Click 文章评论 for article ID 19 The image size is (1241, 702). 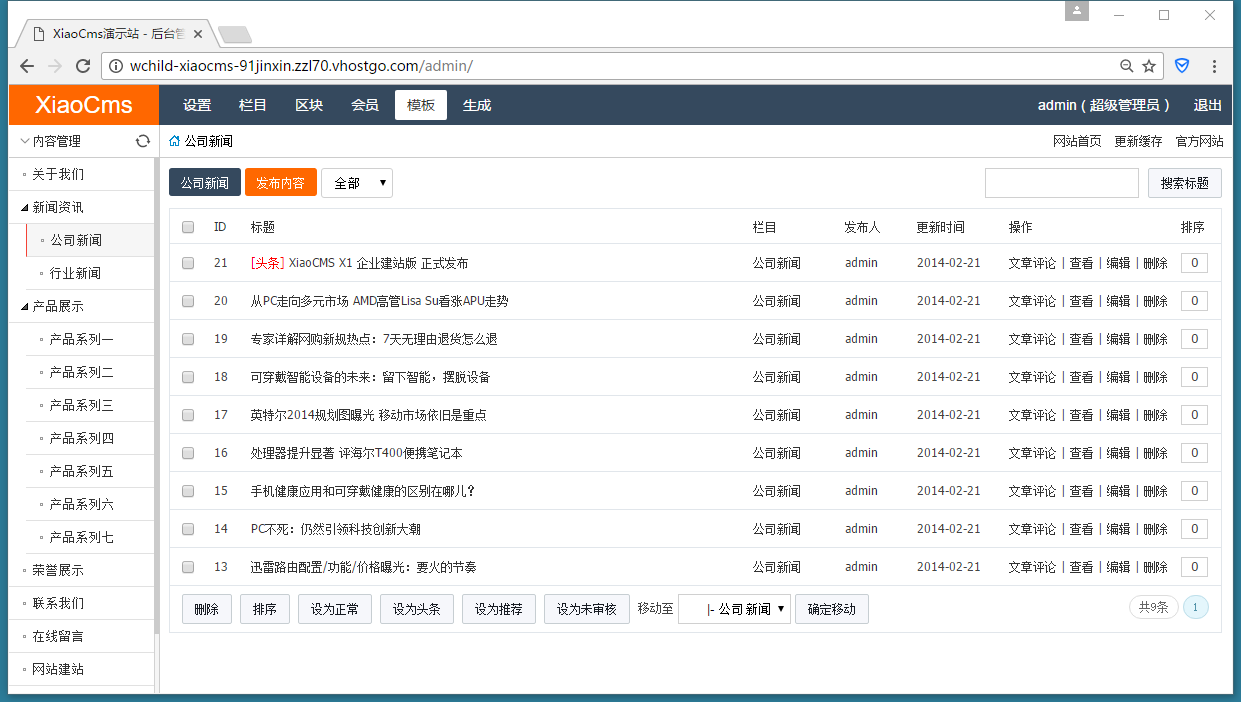pyautogui.click(x=1032, y=339)
